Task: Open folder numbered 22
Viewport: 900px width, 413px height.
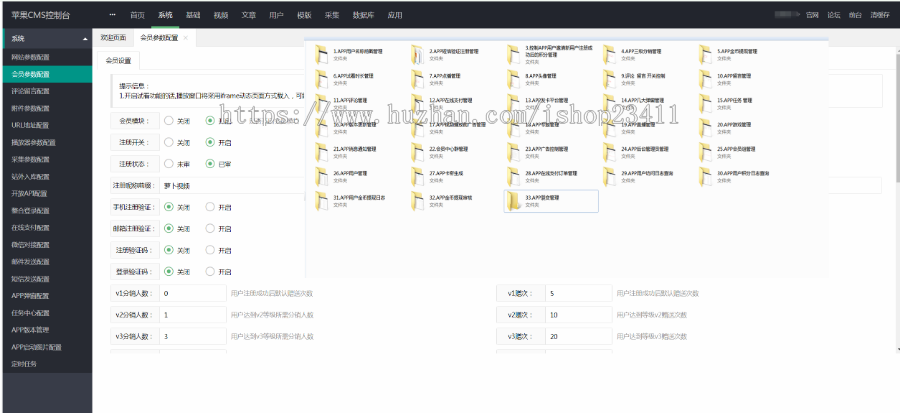Action: (x=441, y=152)
